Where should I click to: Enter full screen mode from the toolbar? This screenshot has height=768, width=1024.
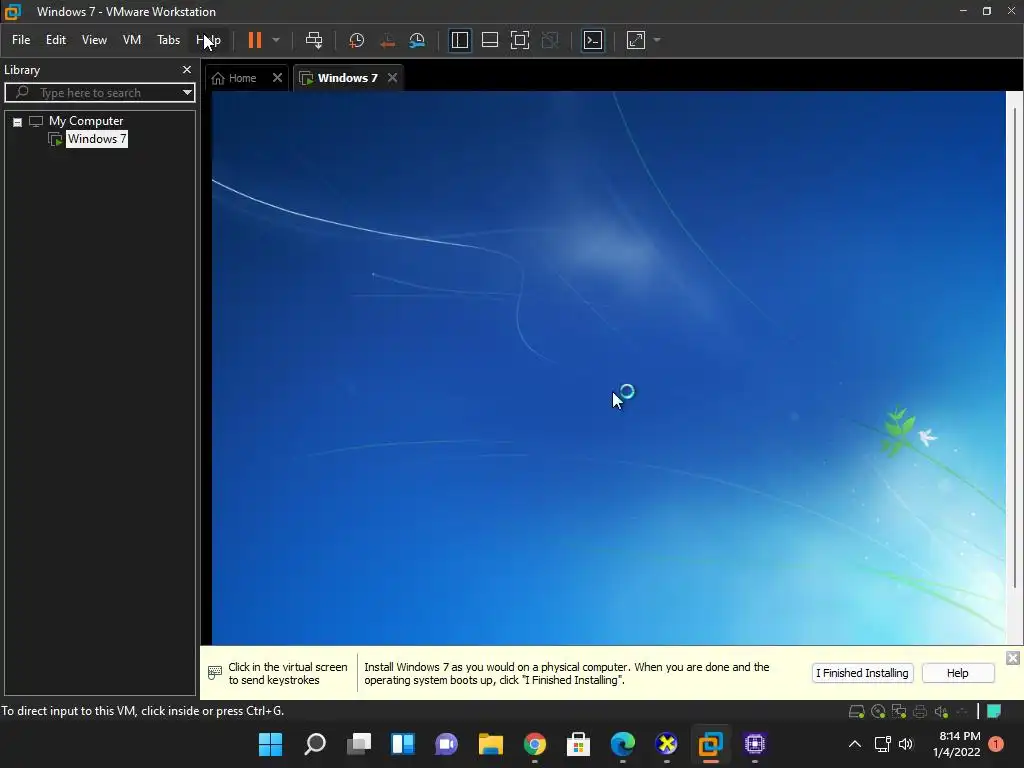[520, 40]
